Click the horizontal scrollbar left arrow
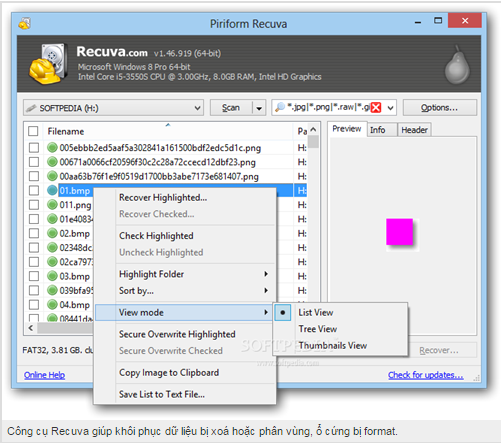 [x=31, y=328]
